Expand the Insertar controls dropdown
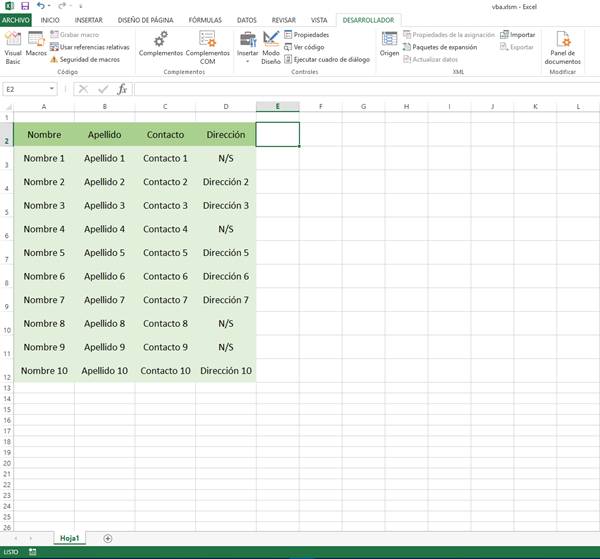 point(247,61)
